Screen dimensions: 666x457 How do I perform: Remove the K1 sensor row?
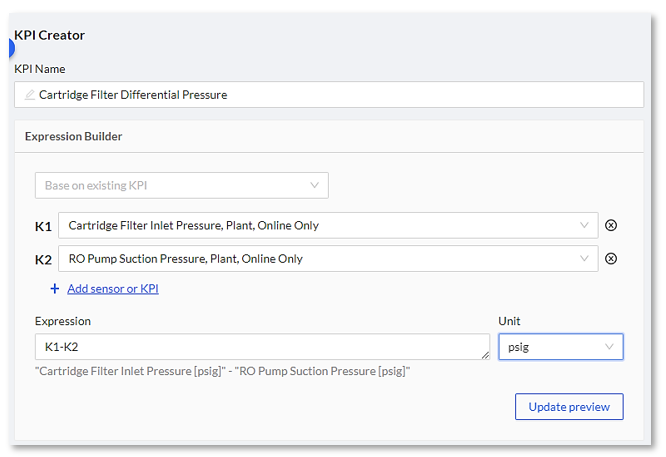coord(611,225)
